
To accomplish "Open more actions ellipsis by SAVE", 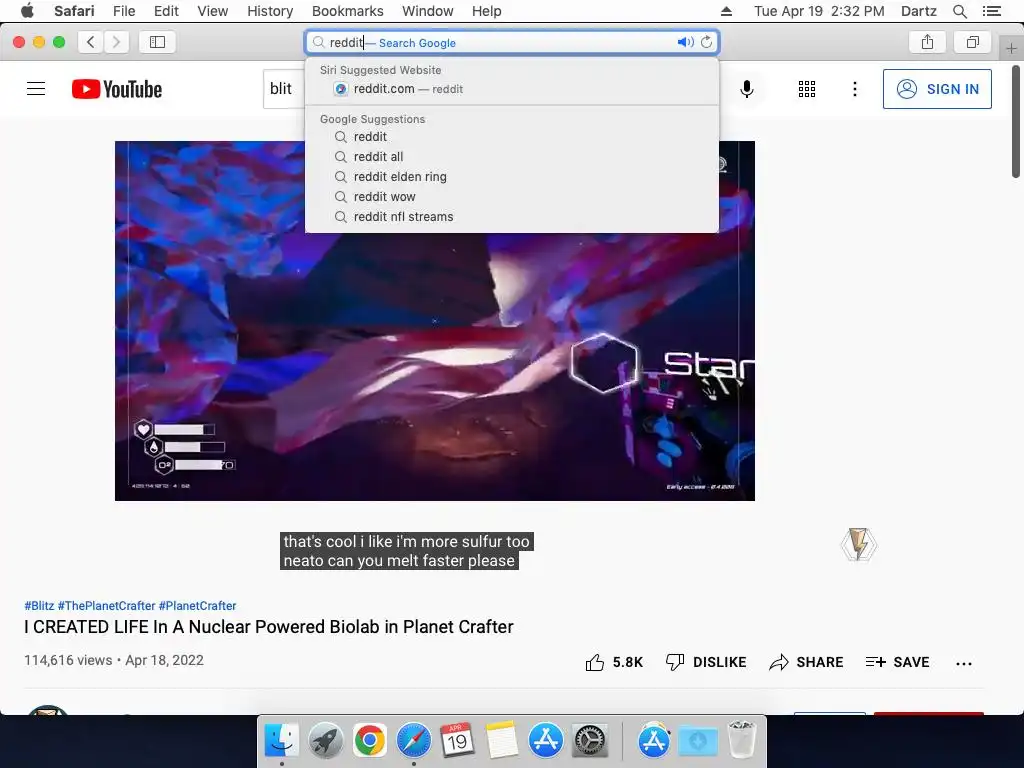I will click(964, 664).
